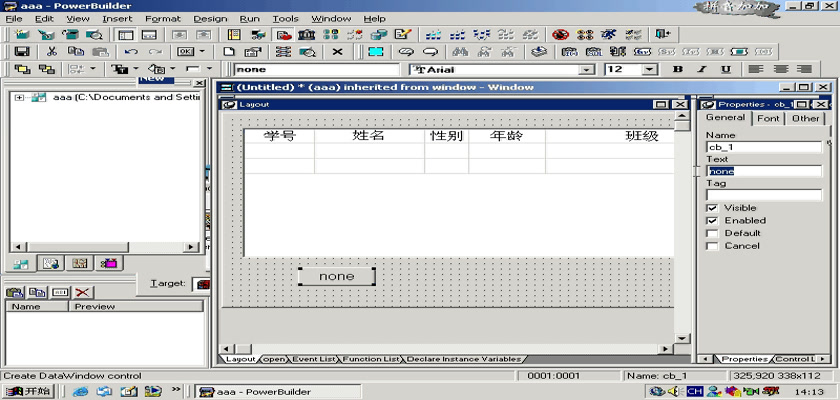Switch to the Event List tab
This screenshot has height=400, width=840.
pos(314,359)
